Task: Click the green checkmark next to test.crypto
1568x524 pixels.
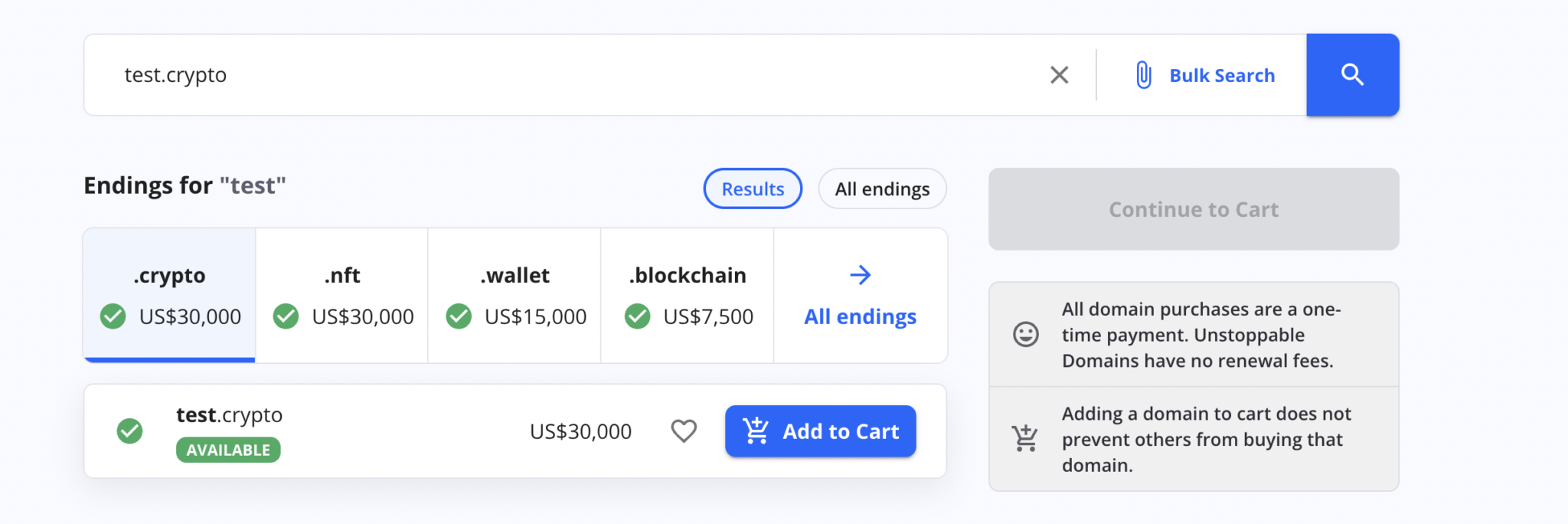Action: point(130,431)
